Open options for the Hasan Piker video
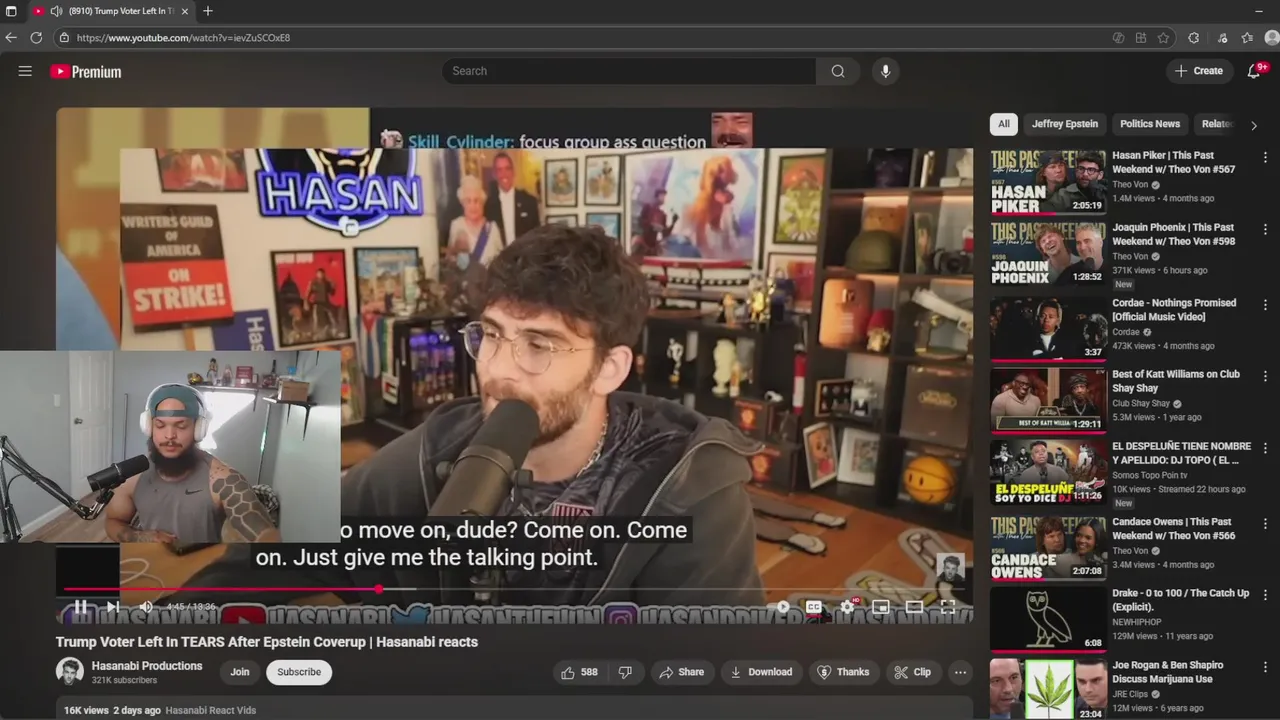 [x=1265, y=157]
